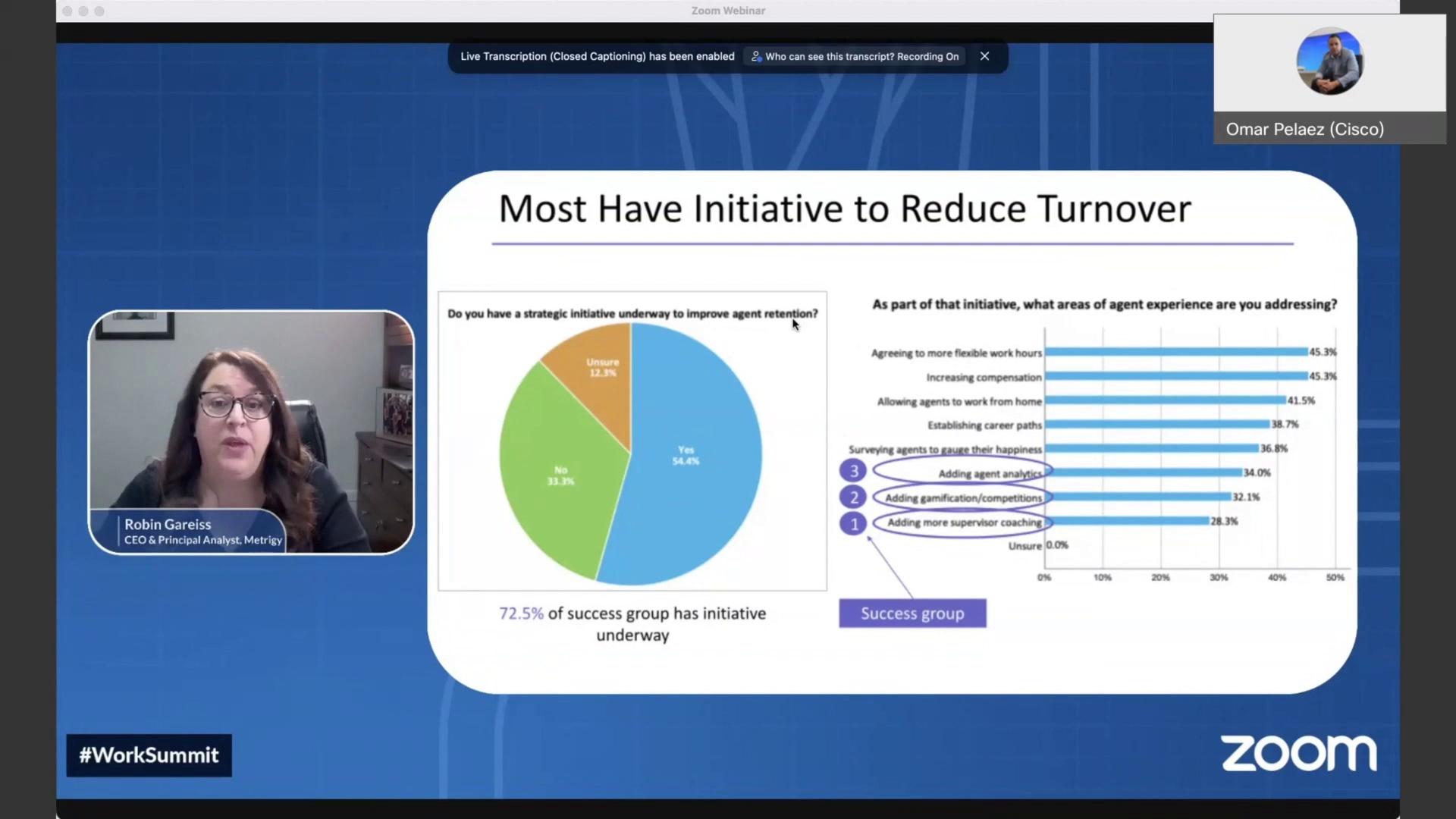Click 'Increasing compensation' bar label
This screenshot has height=819, width=1456.
984,377
